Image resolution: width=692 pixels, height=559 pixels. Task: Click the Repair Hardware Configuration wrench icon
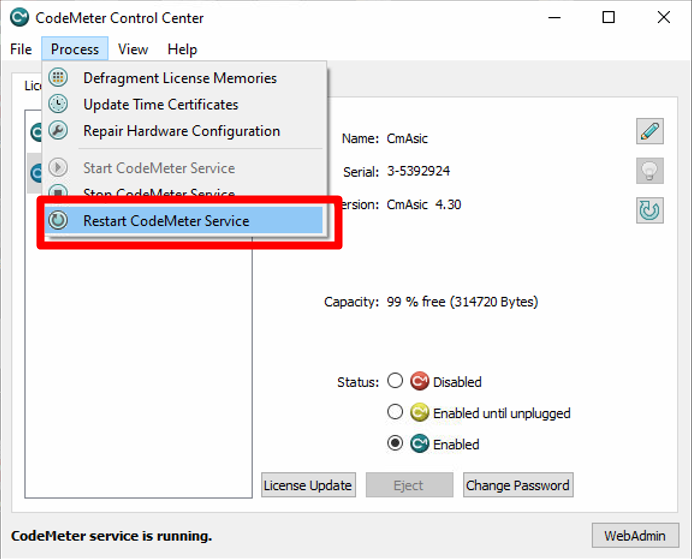coord(59,131)
